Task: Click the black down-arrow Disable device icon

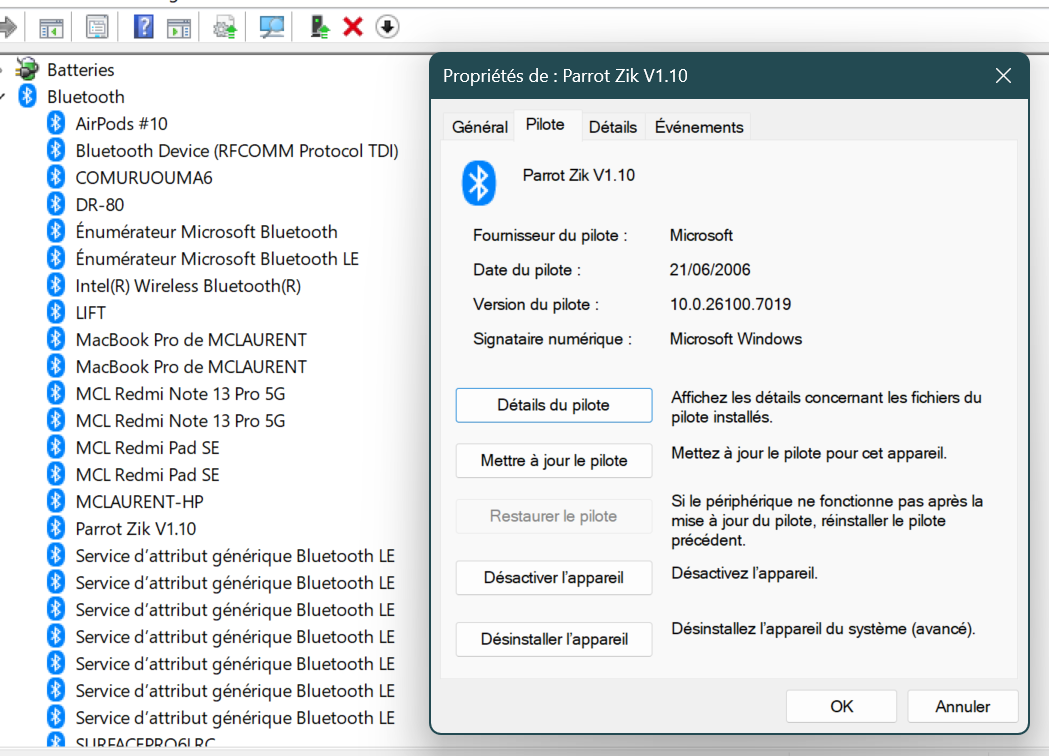Action: [x=387, y=27]
